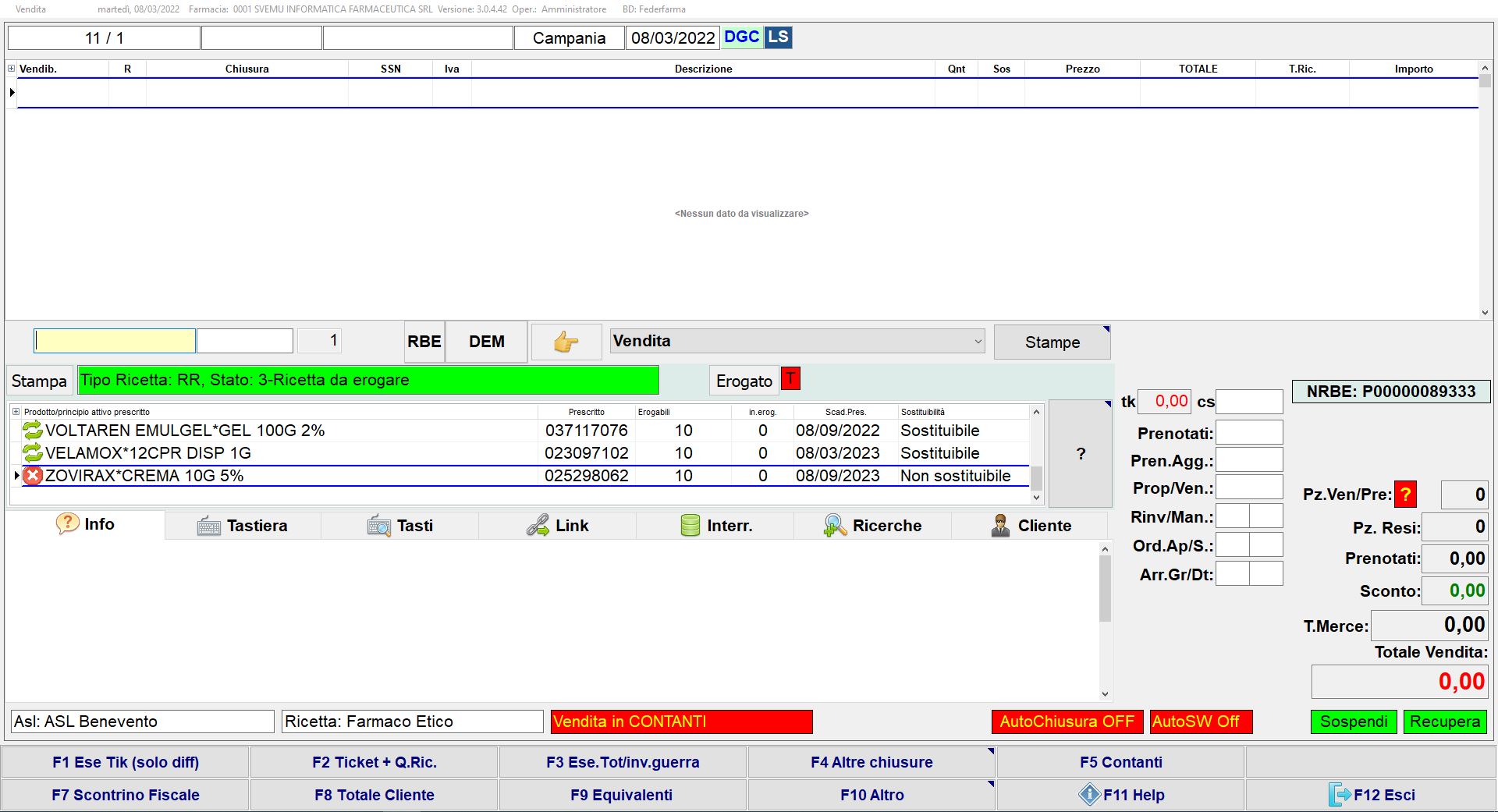Toggle the Vendita in CONTANTI payment mode

pyautogui.click(x=681, y=722)
